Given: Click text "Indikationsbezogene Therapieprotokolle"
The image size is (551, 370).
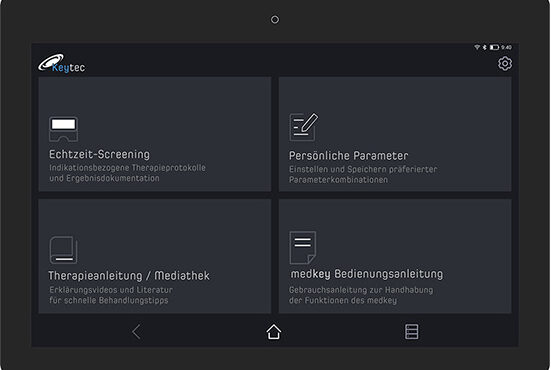Looking at the screenshot, I should (x=127, y=168).
